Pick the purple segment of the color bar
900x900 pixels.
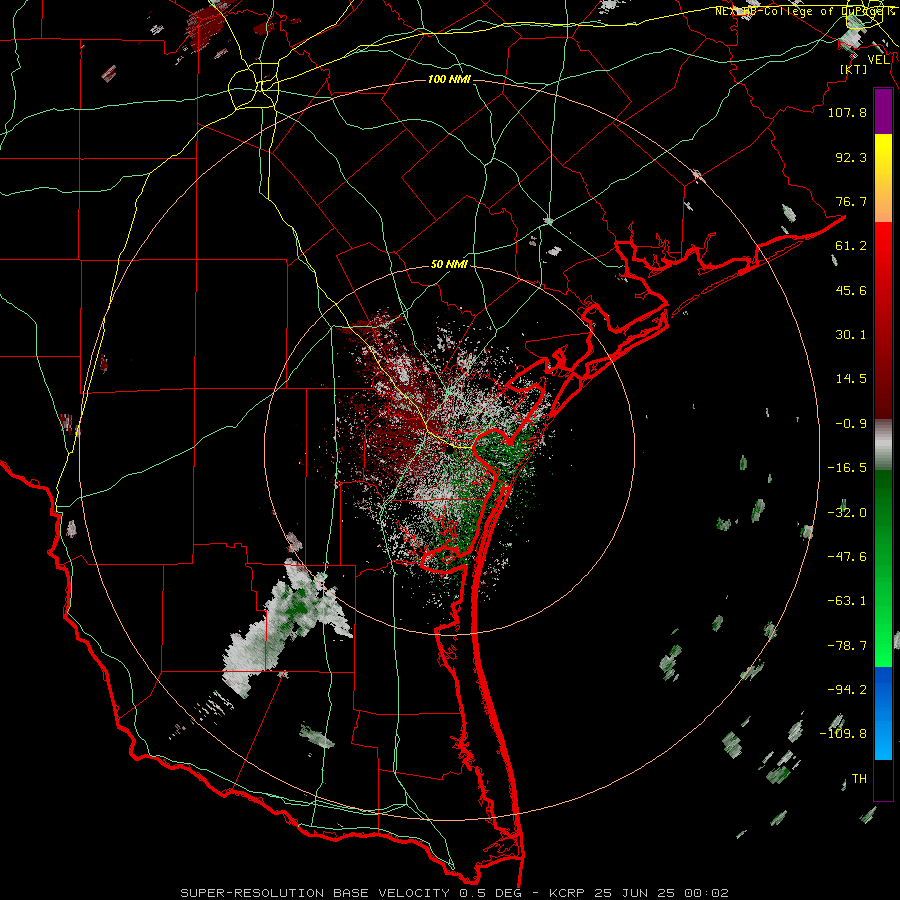coord(883,111)
